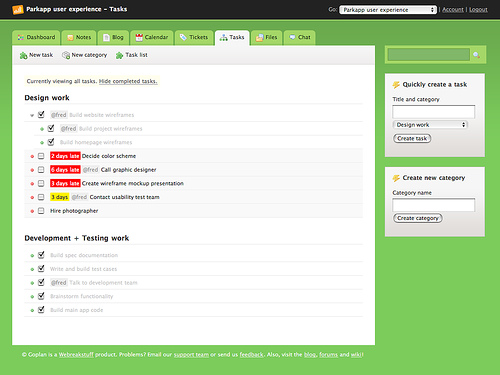Click the New task green icon
The height and width of the screenshot is (375, 500).
(x=23, y=55)
